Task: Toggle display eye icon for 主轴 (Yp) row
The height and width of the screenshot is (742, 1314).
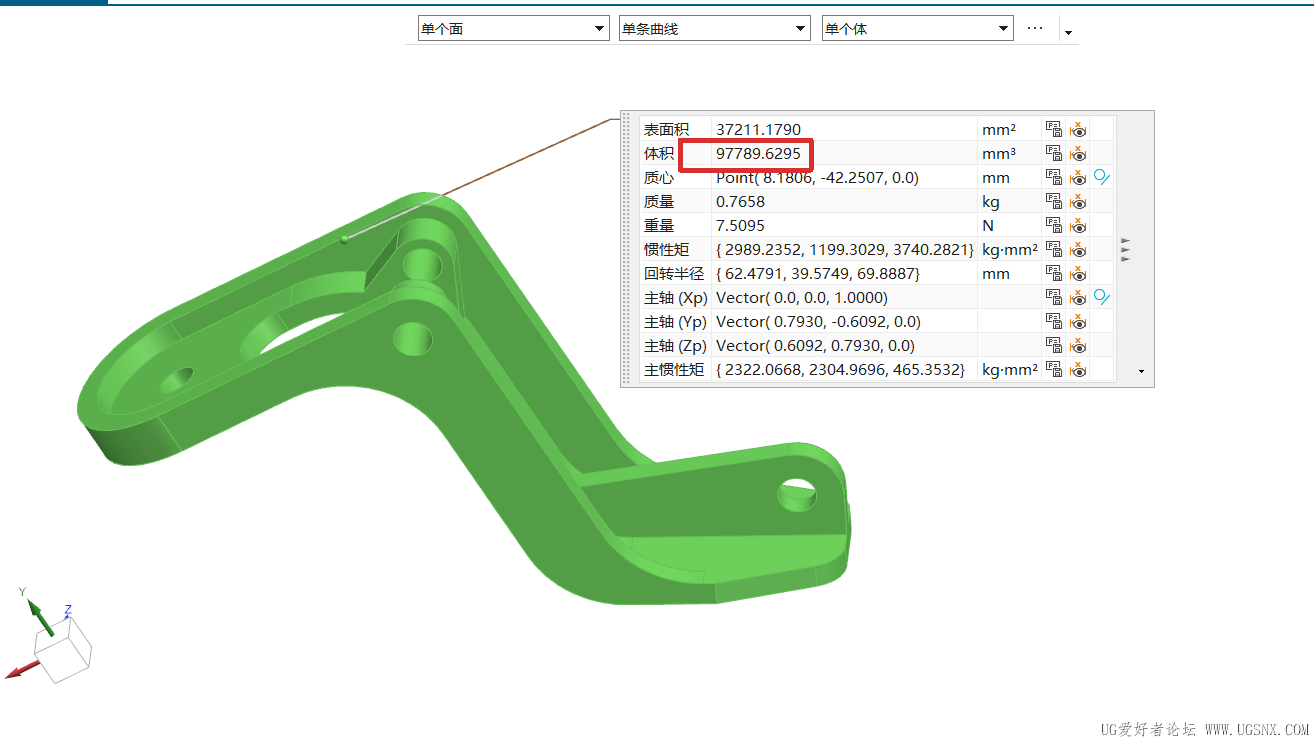Action: pos(1078,321)
